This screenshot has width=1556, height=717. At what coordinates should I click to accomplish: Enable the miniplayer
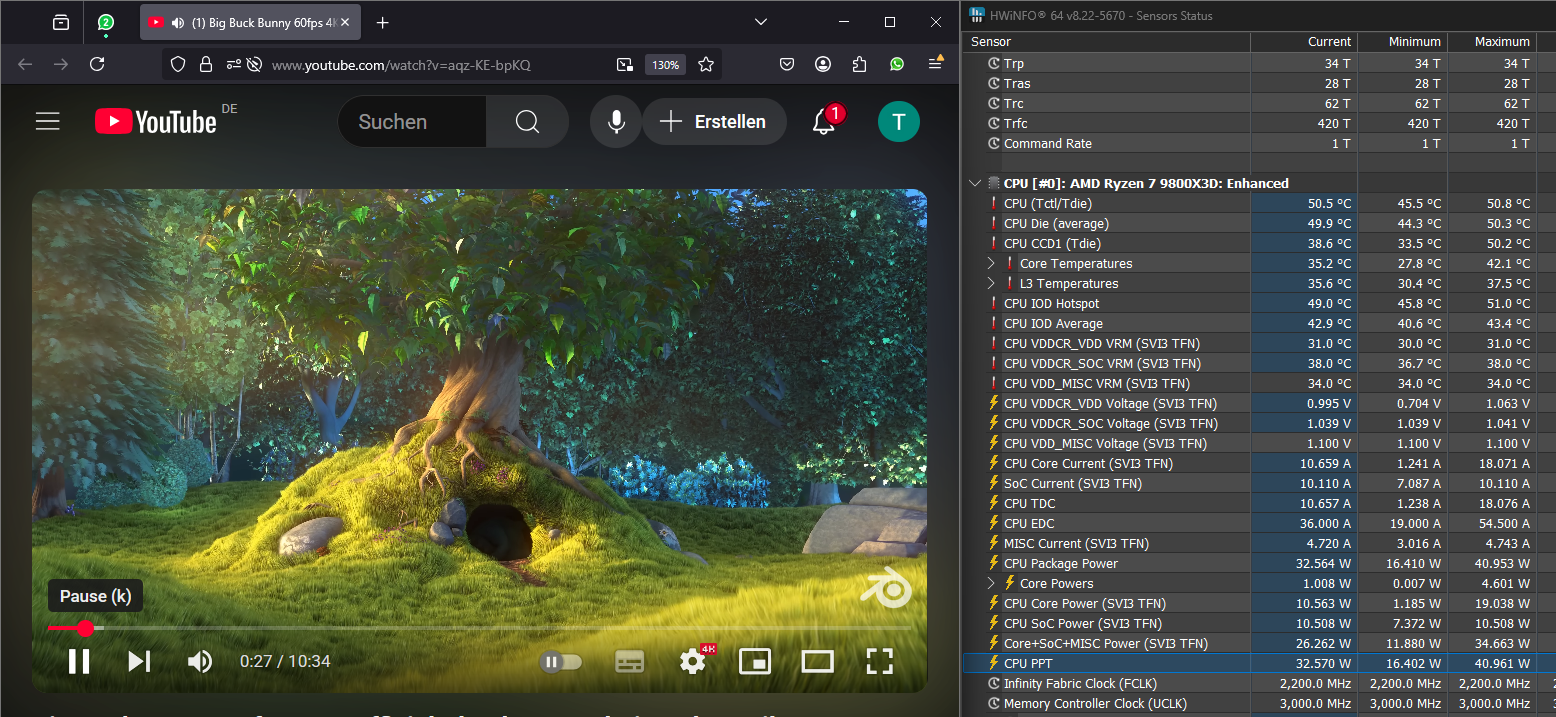point(755,661)
